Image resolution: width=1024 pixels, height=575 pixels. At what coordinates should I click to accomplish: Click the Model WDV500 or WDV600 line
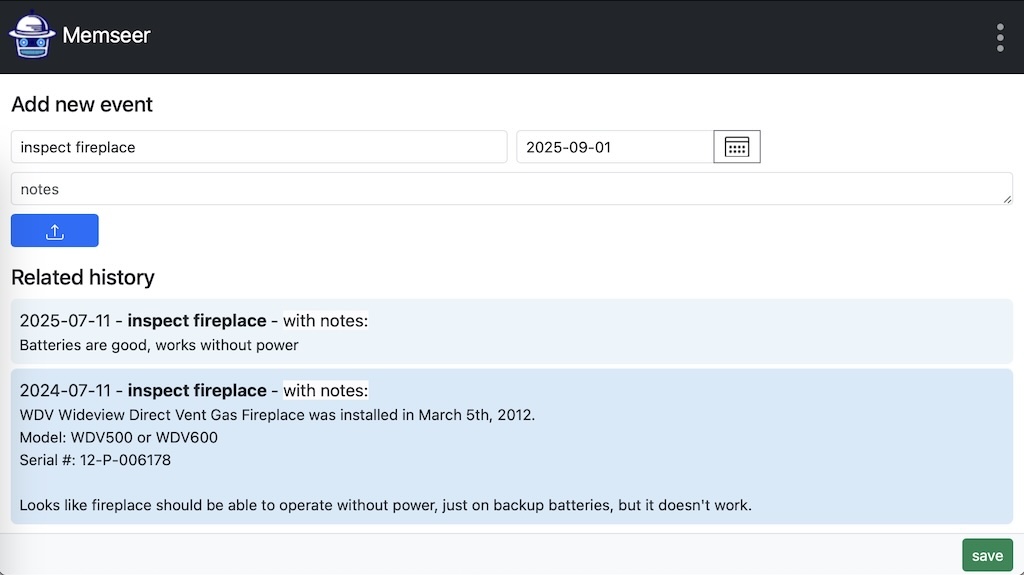119,438
